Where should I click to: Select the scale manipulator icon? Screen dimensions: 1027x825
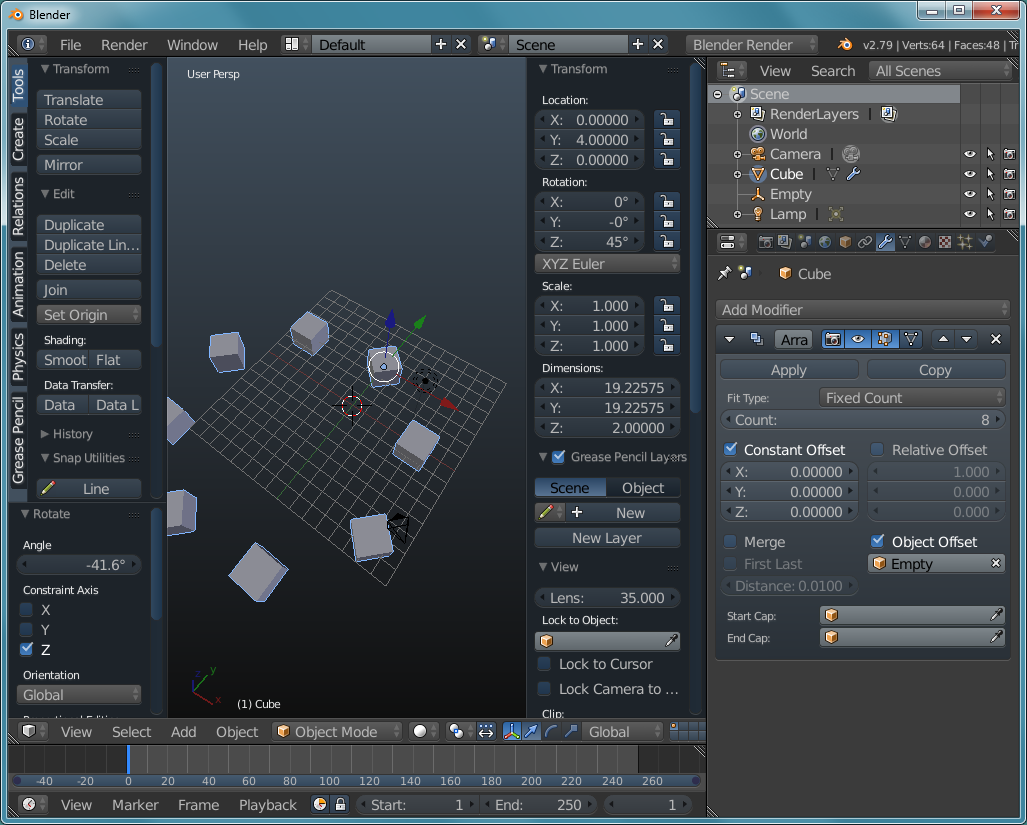coord(571,731)
